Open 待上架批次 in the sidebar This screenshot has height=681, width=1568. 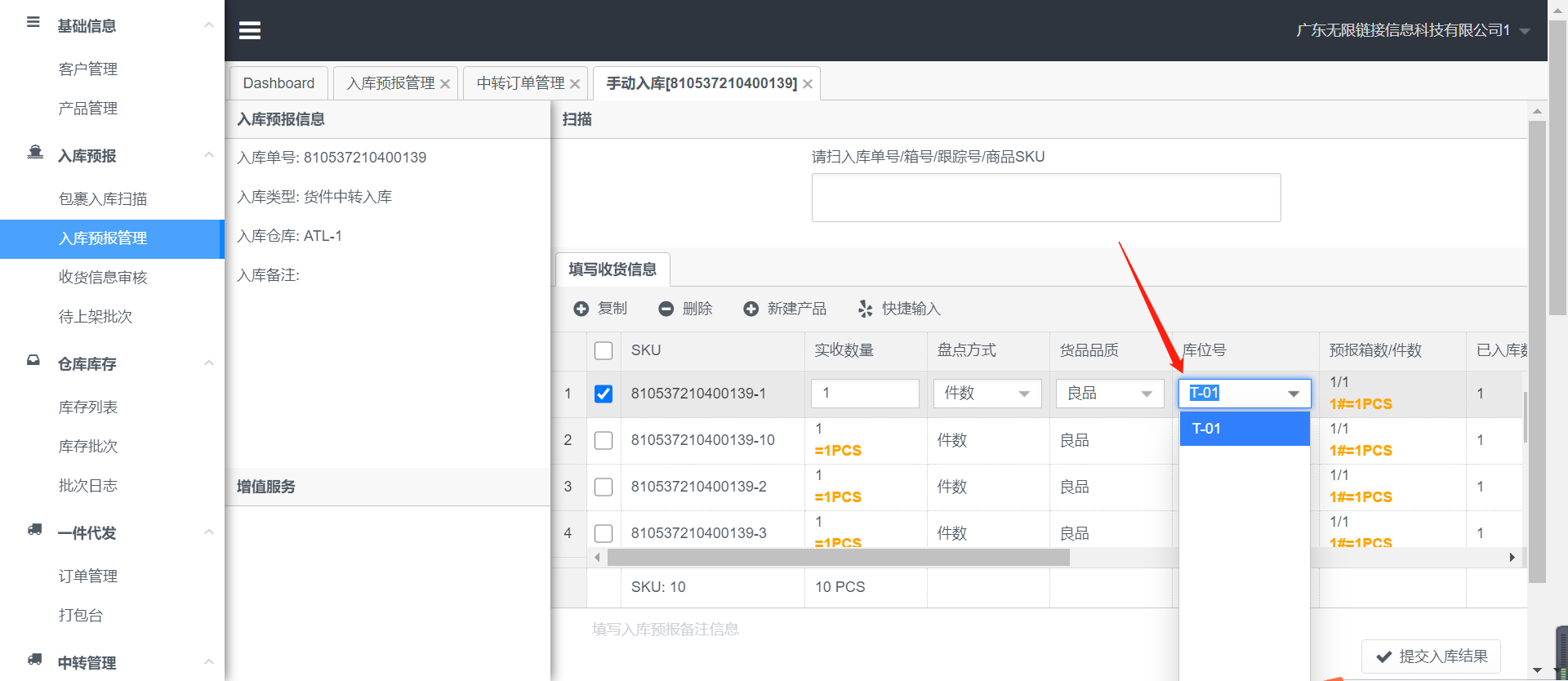[96, 317]
